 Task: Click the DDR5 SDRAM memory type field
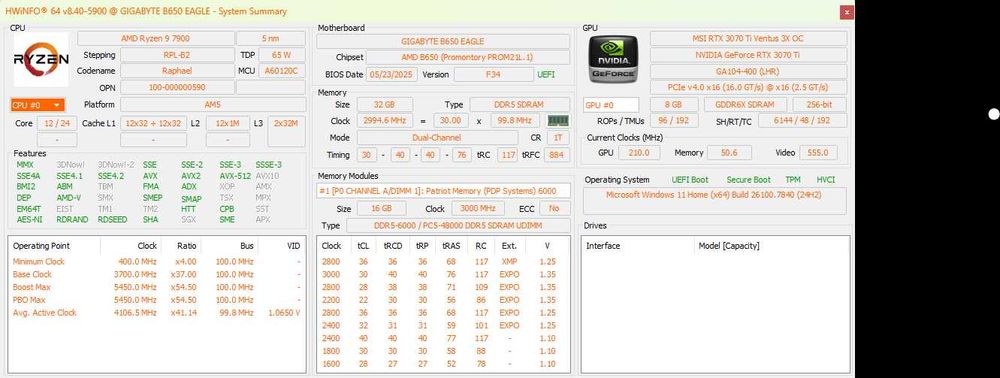(x=520, y=105)
